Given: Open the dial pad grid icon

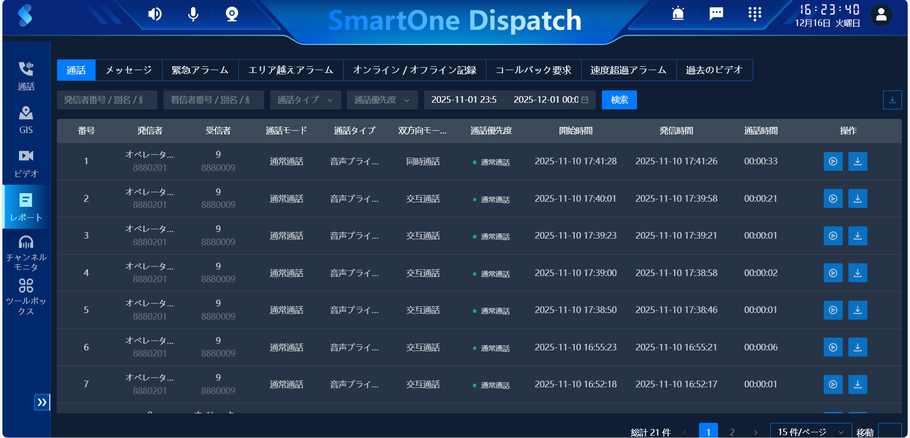Looking at the screenshot, I should 754,14.
